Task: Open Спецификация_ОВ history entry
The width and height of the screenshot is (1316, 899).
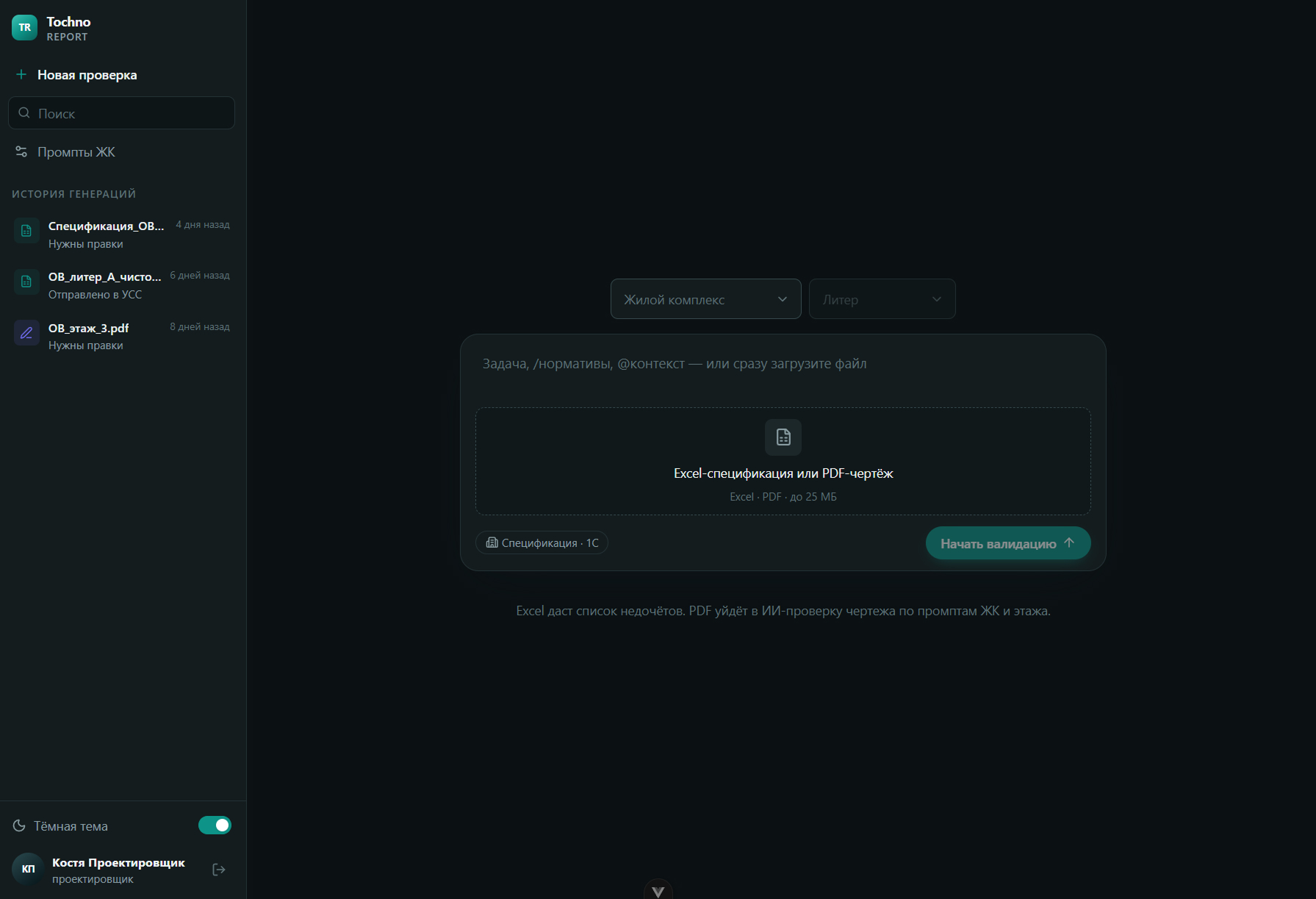Action: (122, 234)
